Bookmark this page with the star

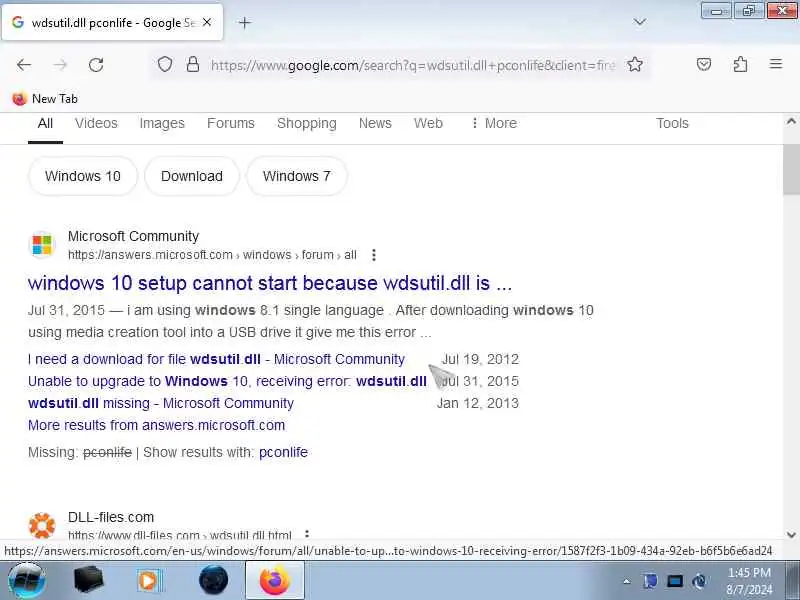click(x=635, y=65)
